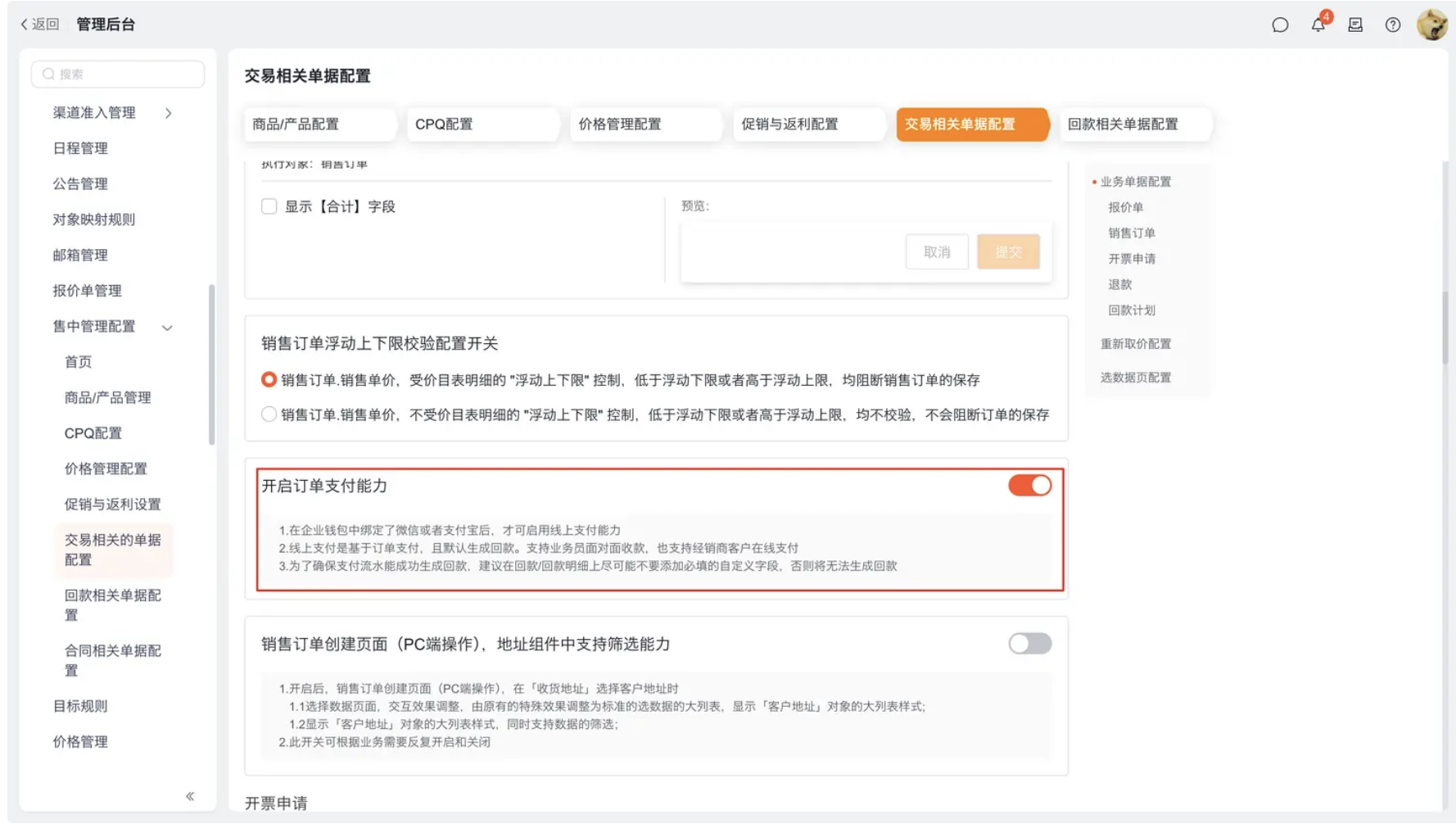The height and width of the screenshot is (824, 1456).
Task: Switch to the 商品/产品配置 tab
Action: [319, 125]
